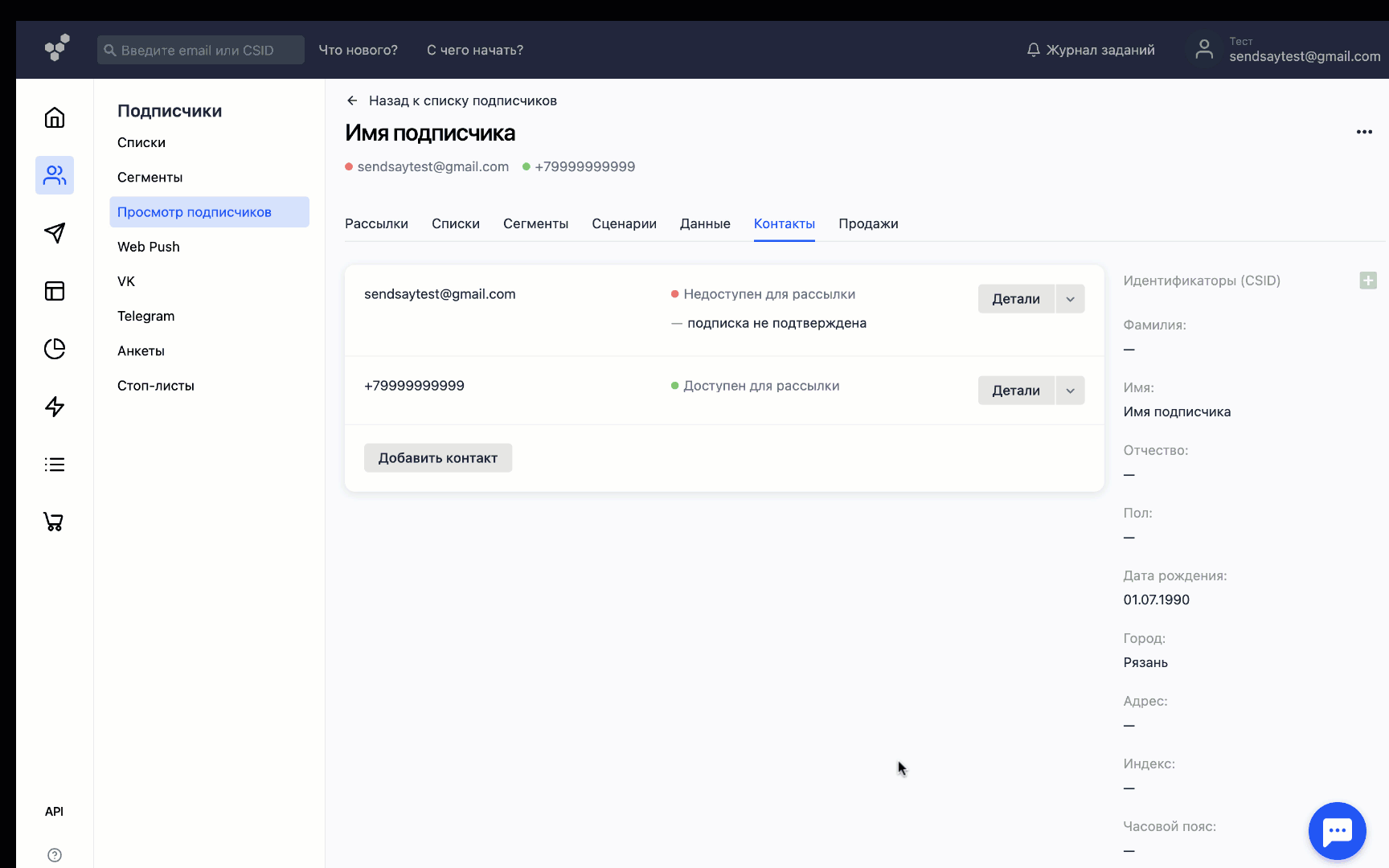Open the blue chat support bubble
This screenshot has width=1389, height=868.
pos(1337,830)
